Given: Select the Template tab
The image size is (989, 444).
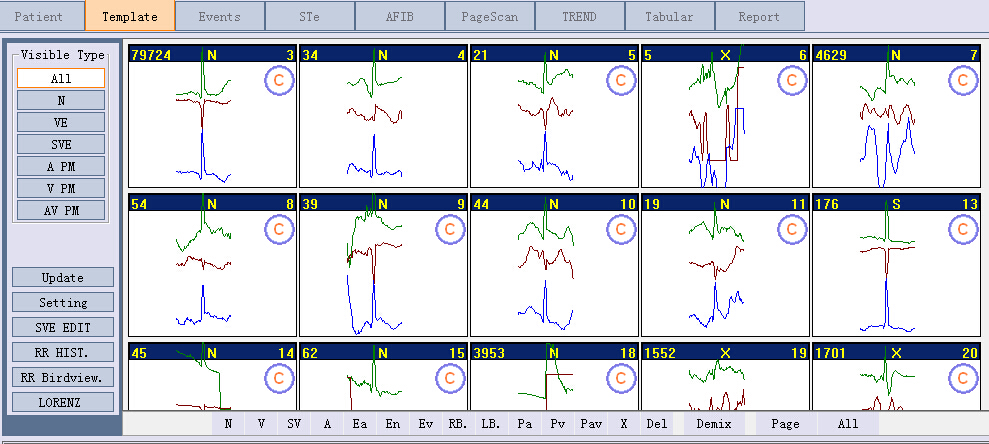Looking at the screenshot, I should pyautogui.click(x=130, y=16).
